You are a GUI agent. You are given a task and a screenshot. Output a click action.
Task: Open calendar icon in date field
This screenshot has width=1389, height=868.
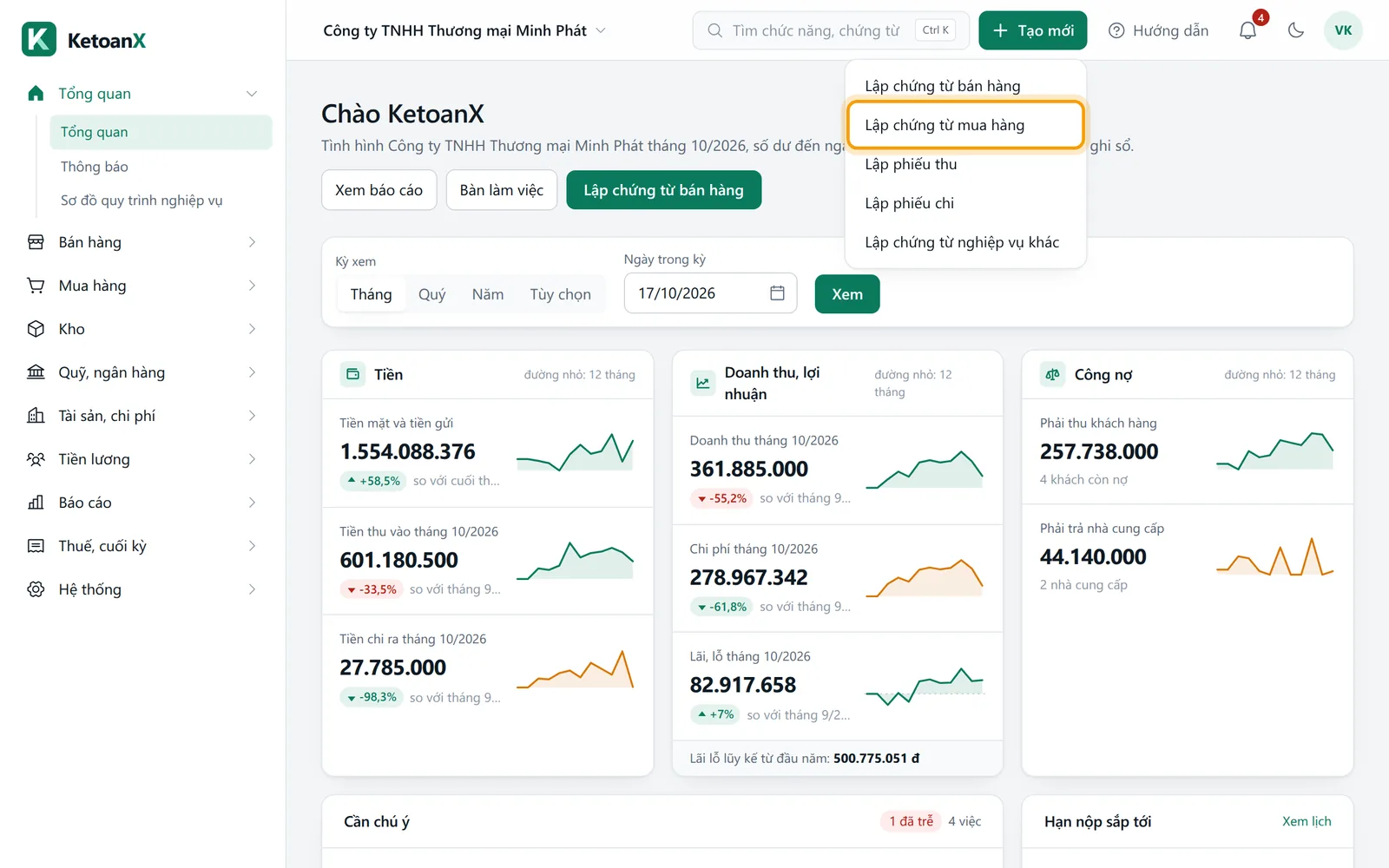(777, 293)
